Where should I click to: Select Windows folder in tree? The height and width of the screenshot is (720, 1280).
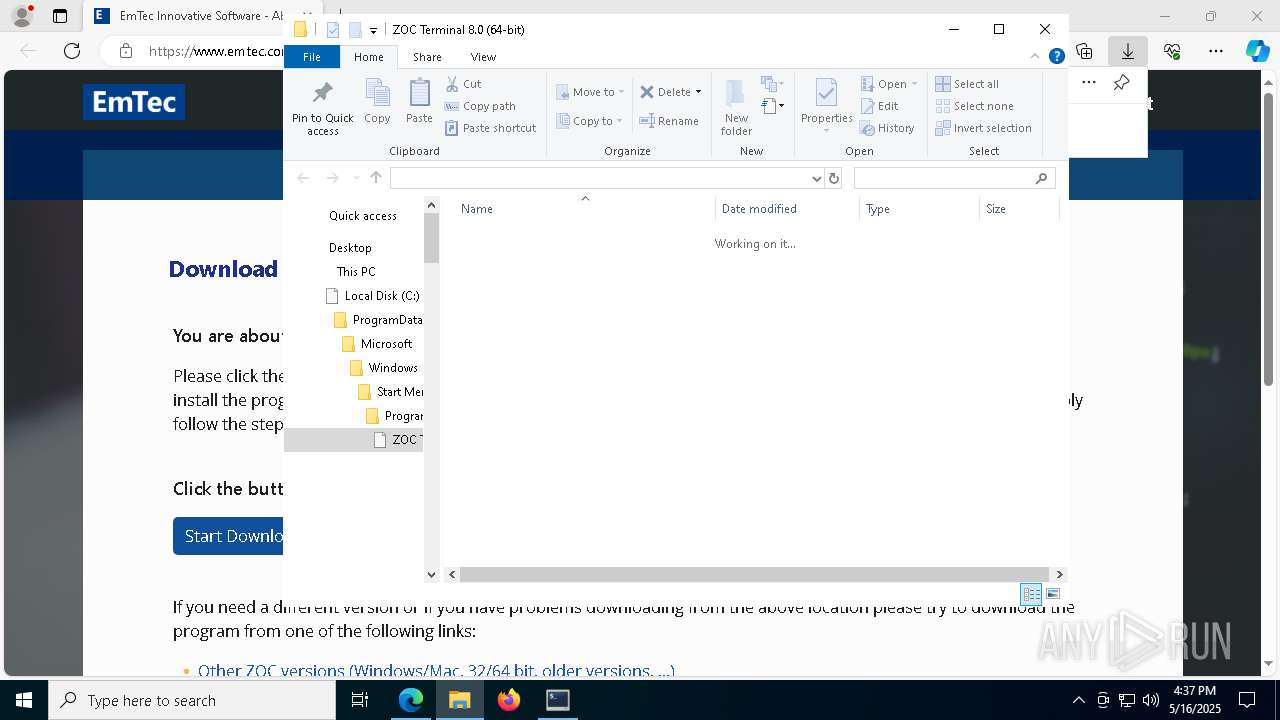(384, 368)
